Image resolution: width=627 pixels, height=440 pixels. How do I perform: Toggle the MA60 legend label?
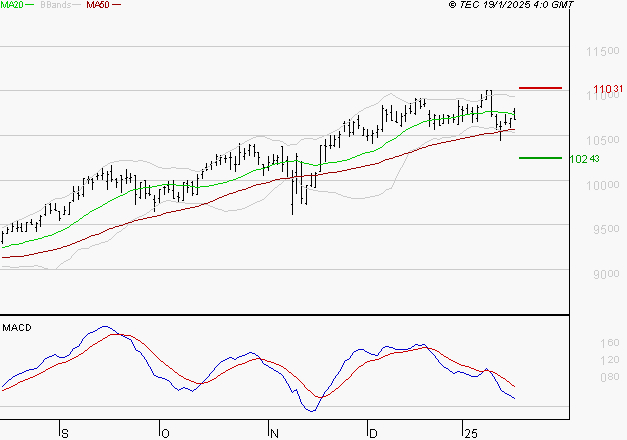click(98, 6)
